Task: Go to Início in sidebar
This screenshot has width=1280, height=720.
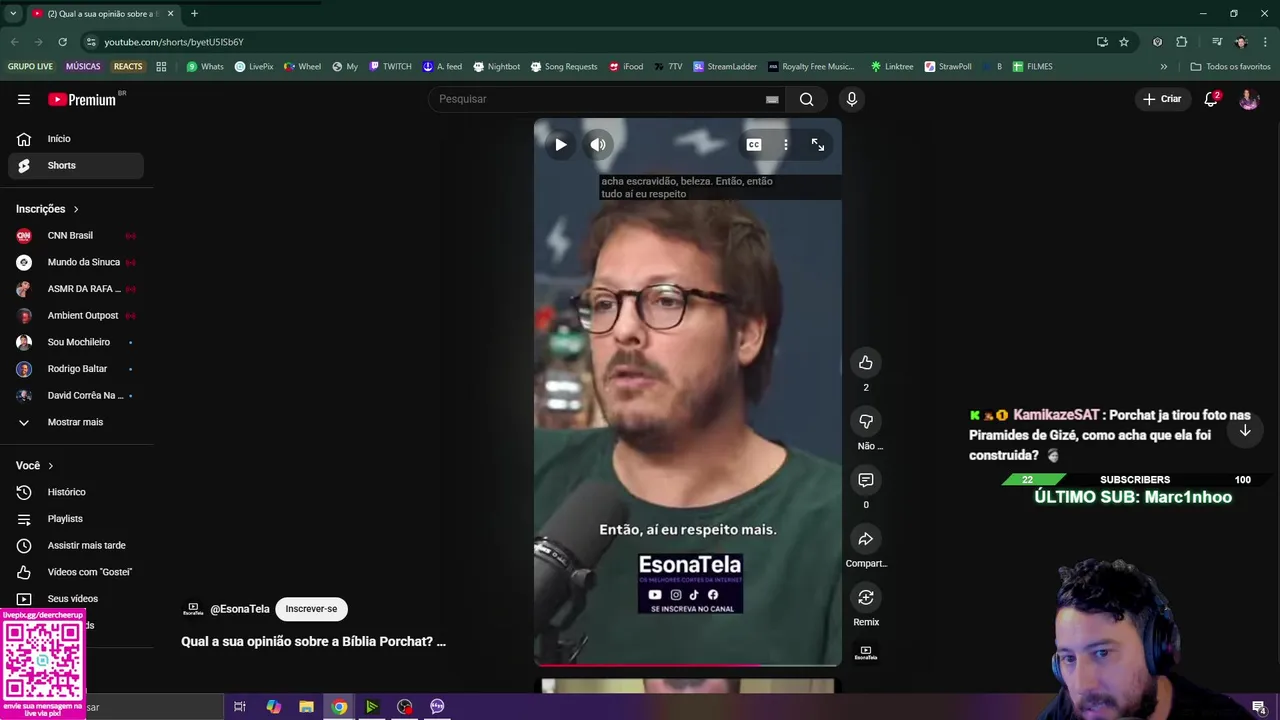Action: click(76, 139)
